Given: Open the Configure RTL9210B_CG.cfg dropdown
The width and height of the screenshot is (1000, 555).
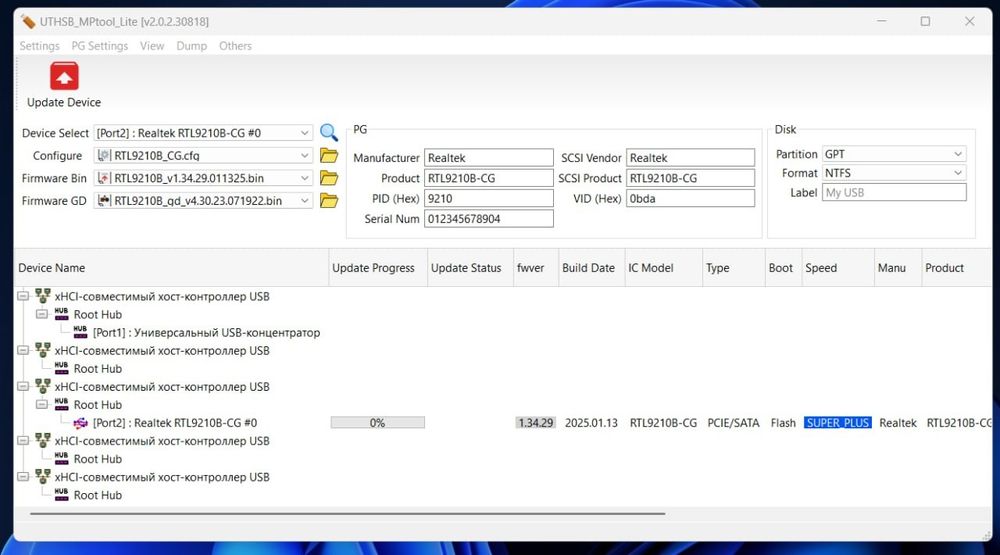Looking at the screenshot, I should tap(305, 156).
